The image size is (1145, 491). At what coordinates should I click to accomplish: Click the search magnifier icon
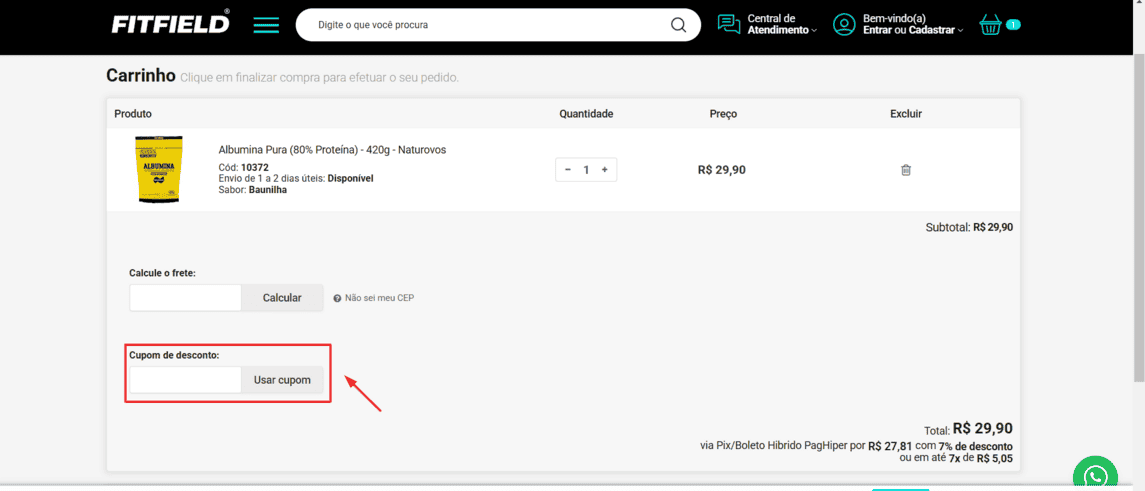(678, 25)
